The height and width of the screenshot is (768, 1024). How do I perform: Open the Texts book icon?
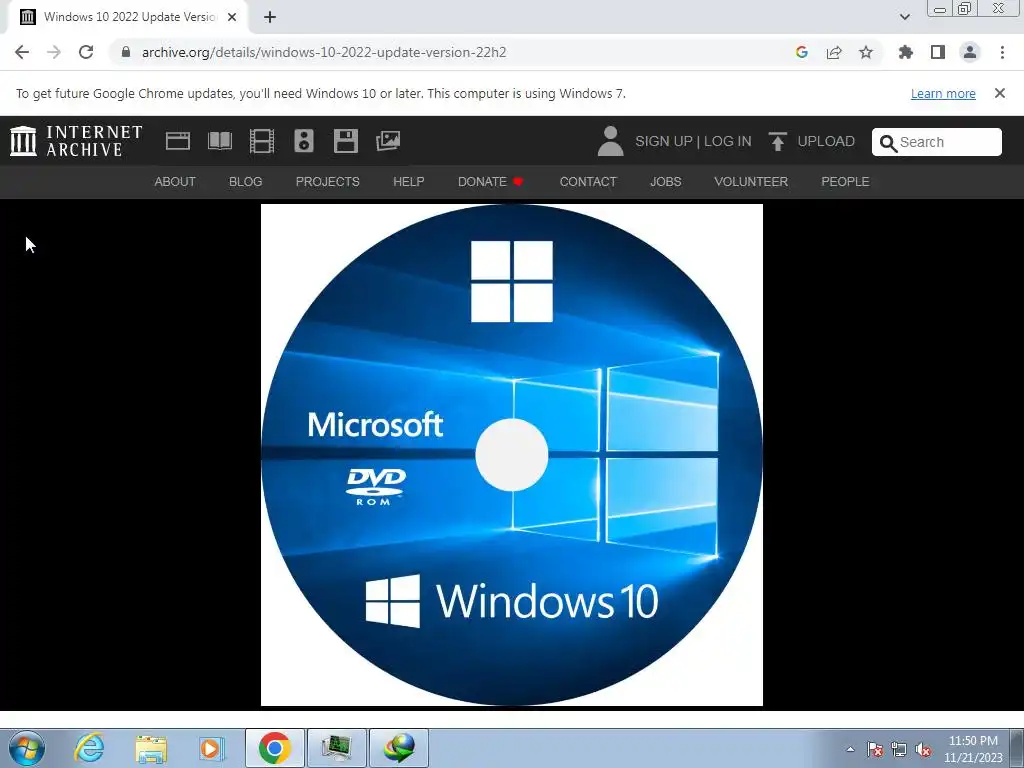click(x=219, y=141)
